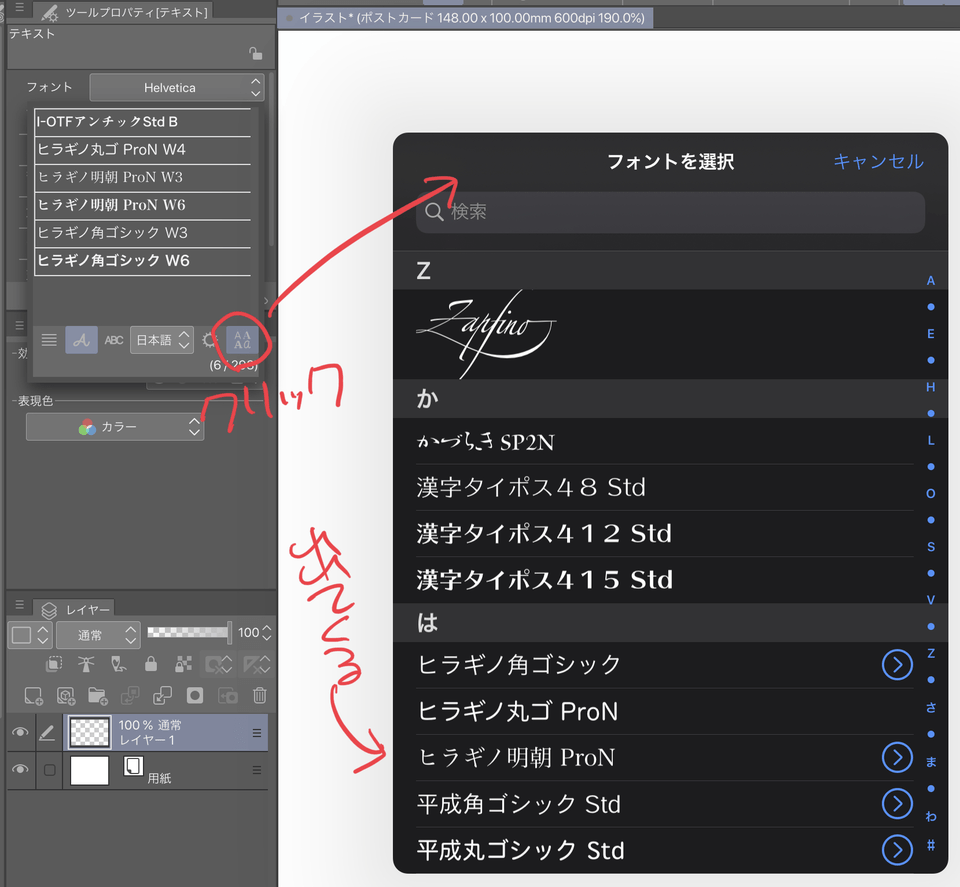The height and width of the screenshot is (887, 960).
Task: Delete the selected layer with trash icon
Action: (x=259, y=695)
